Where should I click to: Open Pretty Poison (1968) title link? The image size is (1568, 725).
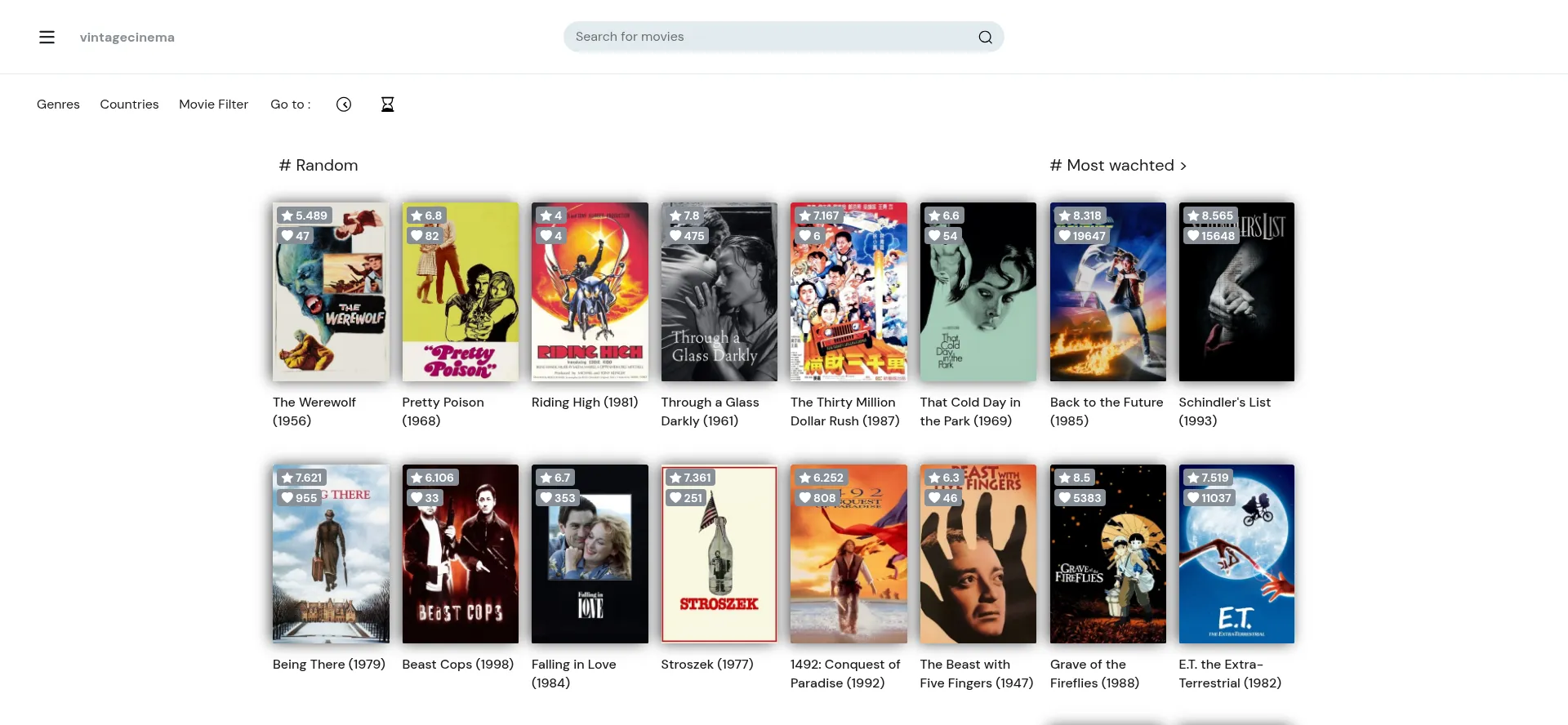(x=443, y=411)
